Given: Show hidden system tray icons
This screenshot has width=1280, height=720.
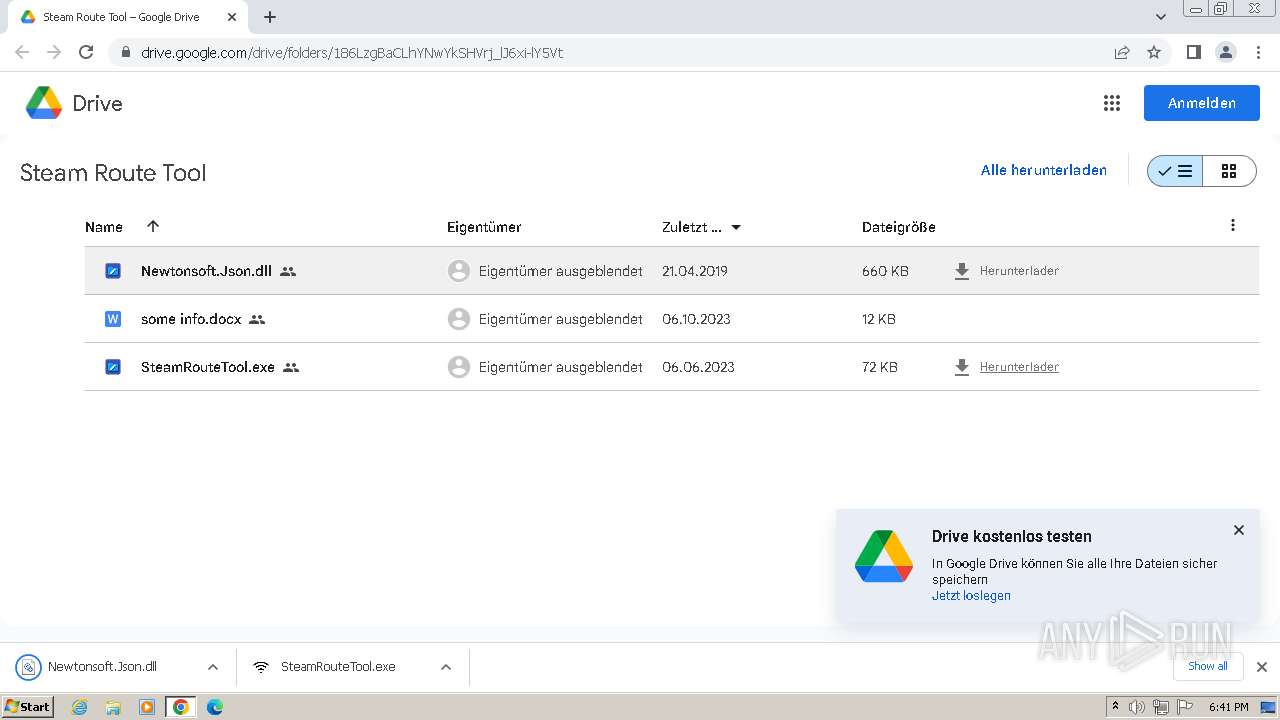Looking at the screenshot, I should coord(1115,707).
